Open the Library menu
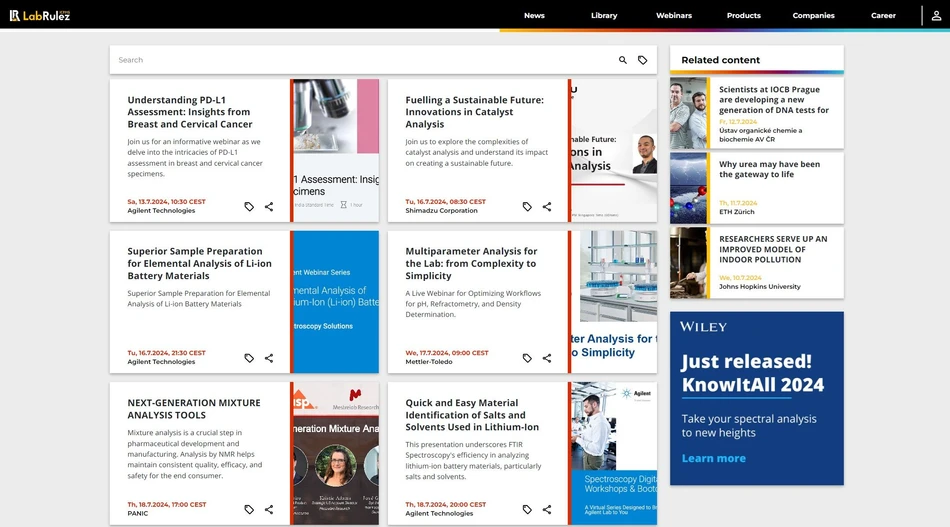The image size is (950, 527). [x=604, y=16]
